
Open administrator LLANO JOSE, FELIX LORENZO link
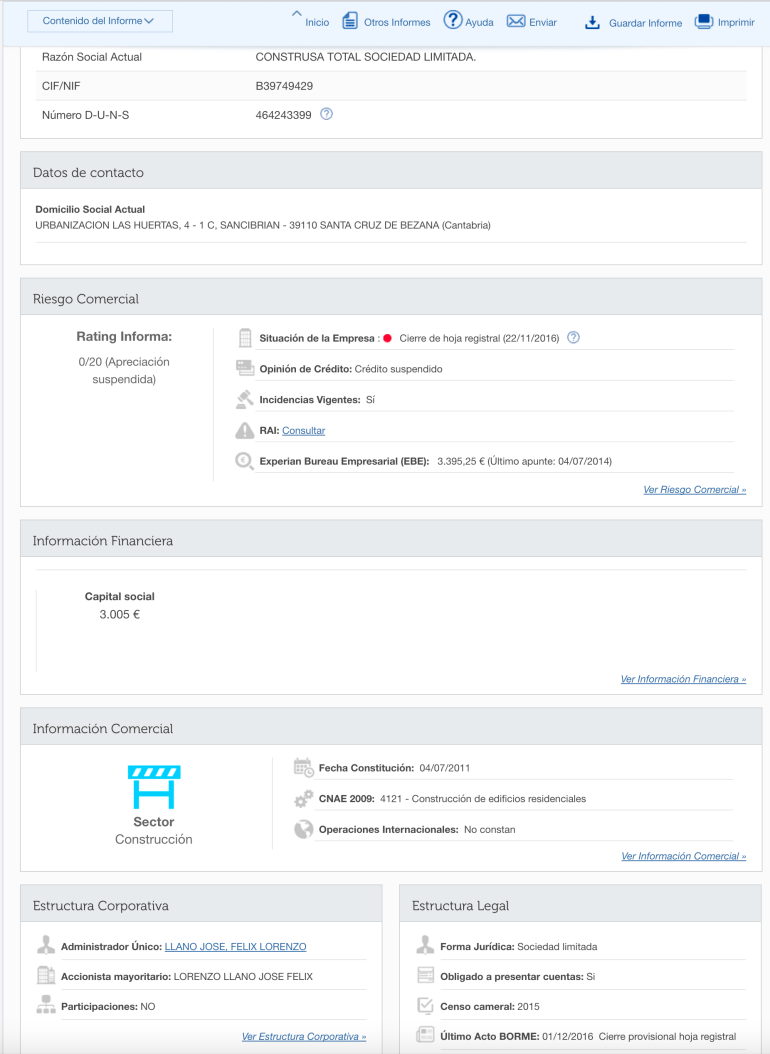click(x=235, y=947)
